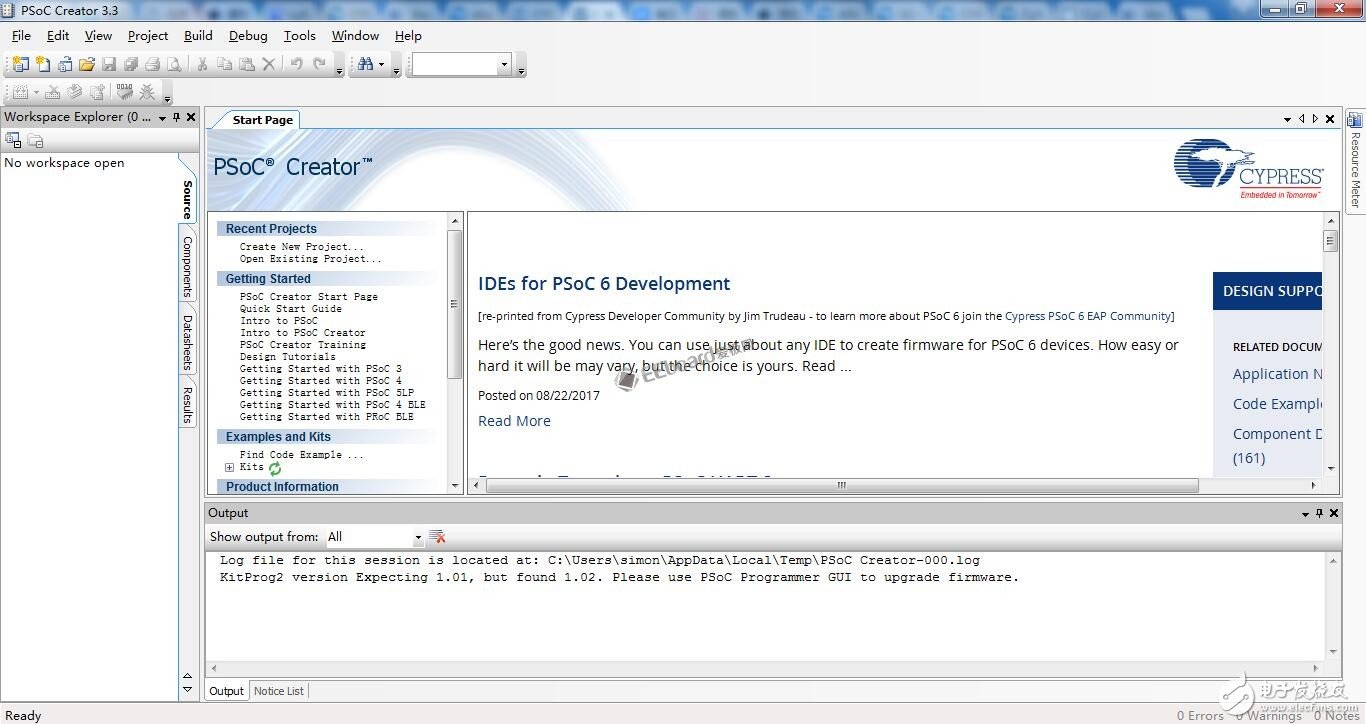1366x724 pixels.
Task: Click the Resource Meter side panel icon
Action: click(1355, 121)
